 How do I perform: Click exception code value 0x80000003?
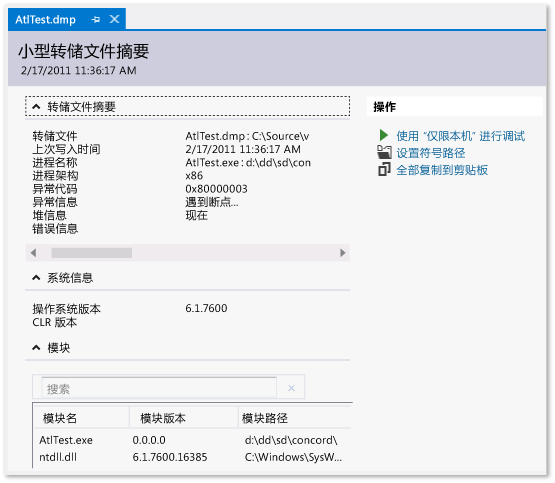(x=216, y=189)
